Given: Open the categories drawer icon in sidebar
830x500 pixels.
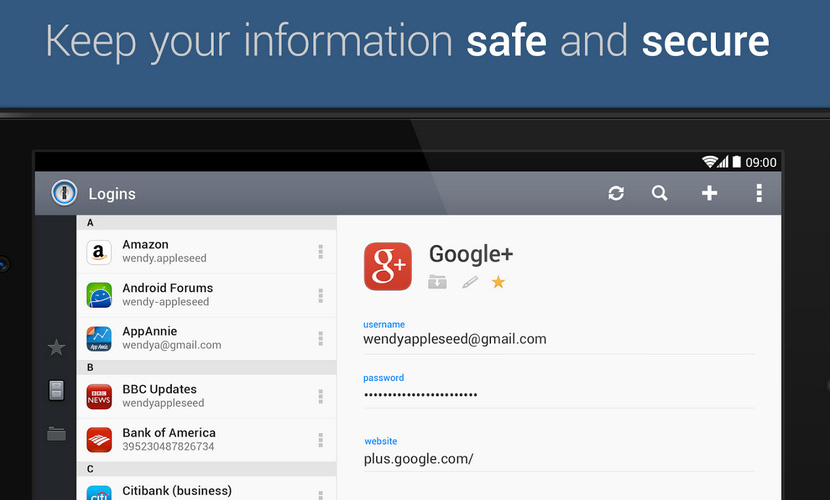Looking at the screenshot, I should point(56,390).
